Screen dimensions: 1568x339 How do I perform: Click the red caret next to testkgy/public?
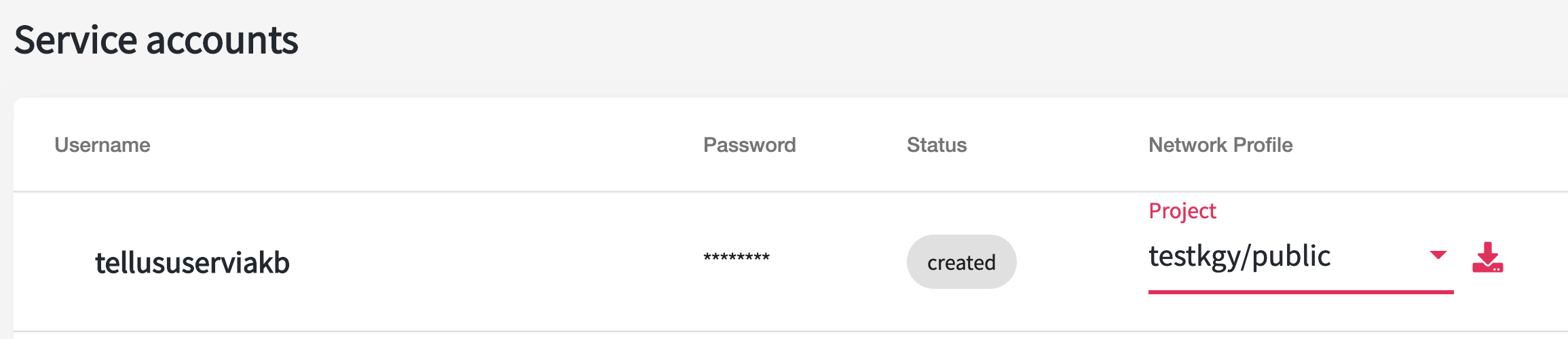coord(1438,255)
